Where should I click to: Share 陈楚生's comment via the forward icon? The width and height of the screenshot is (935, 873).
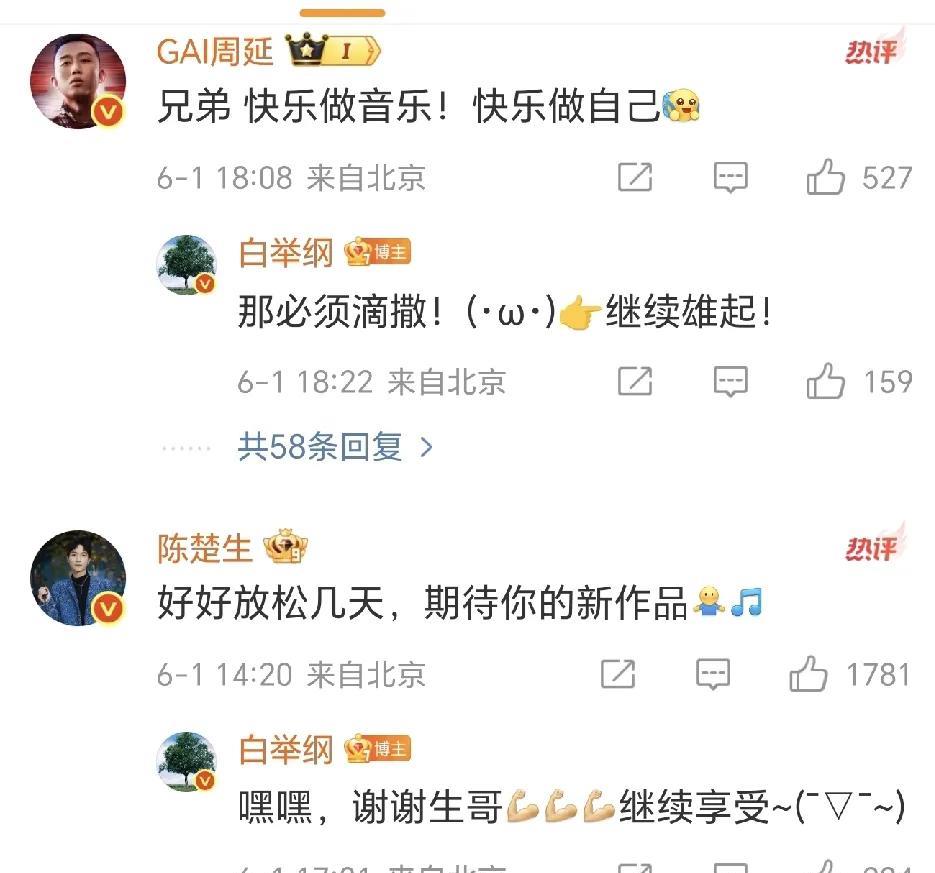[x=618, y=674]
